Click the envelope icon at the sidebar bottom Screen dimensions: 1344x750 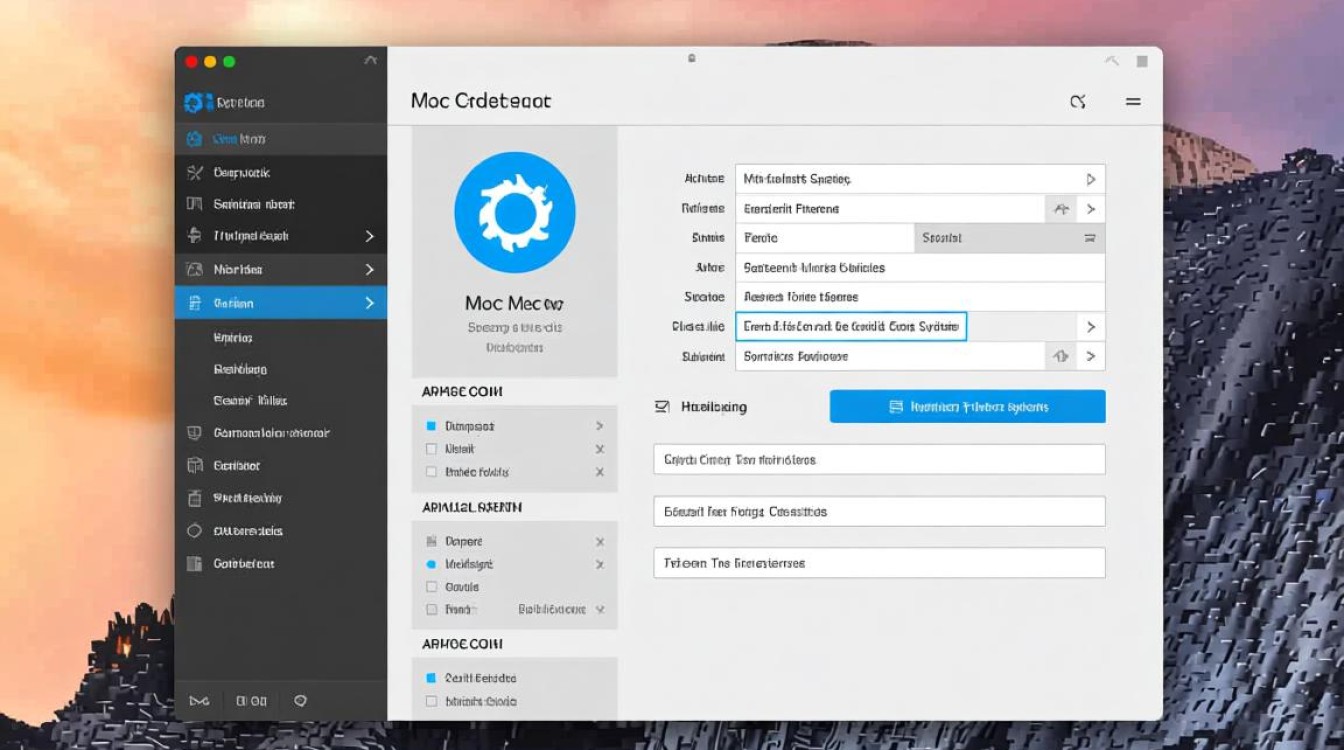(198, 701)
